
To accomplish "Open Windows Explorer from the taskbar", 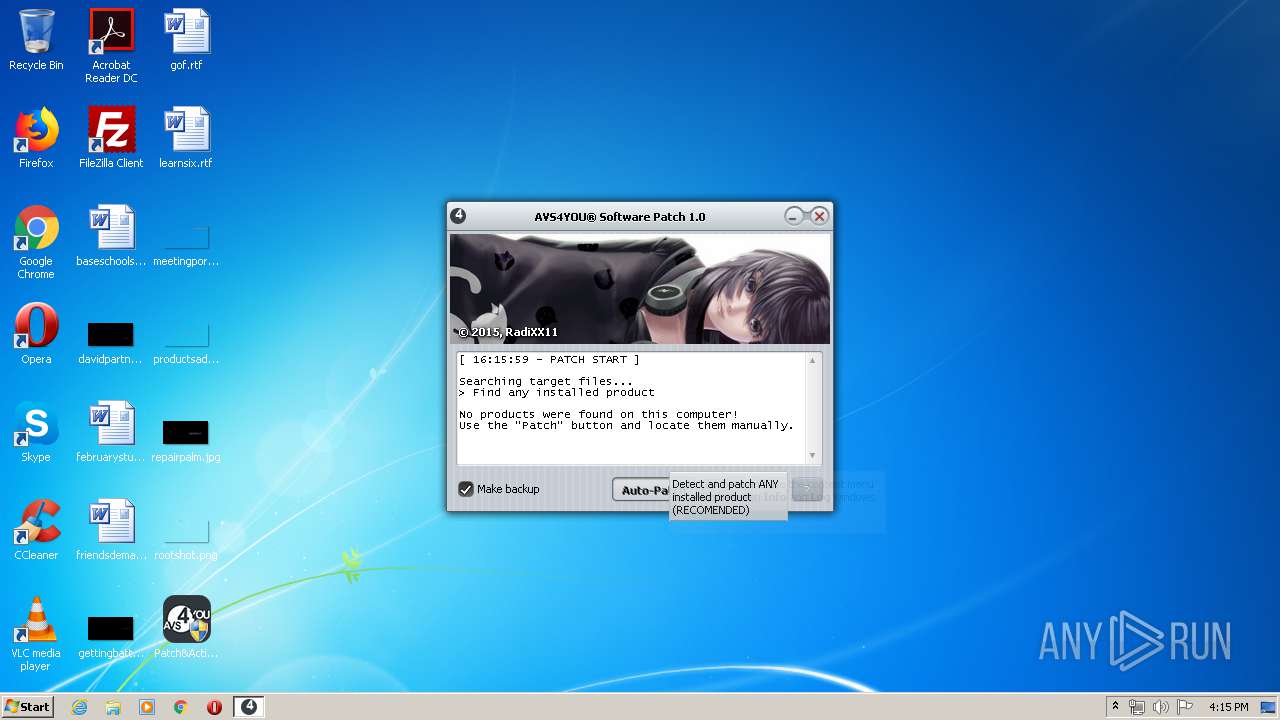I will tap(113, 707).
